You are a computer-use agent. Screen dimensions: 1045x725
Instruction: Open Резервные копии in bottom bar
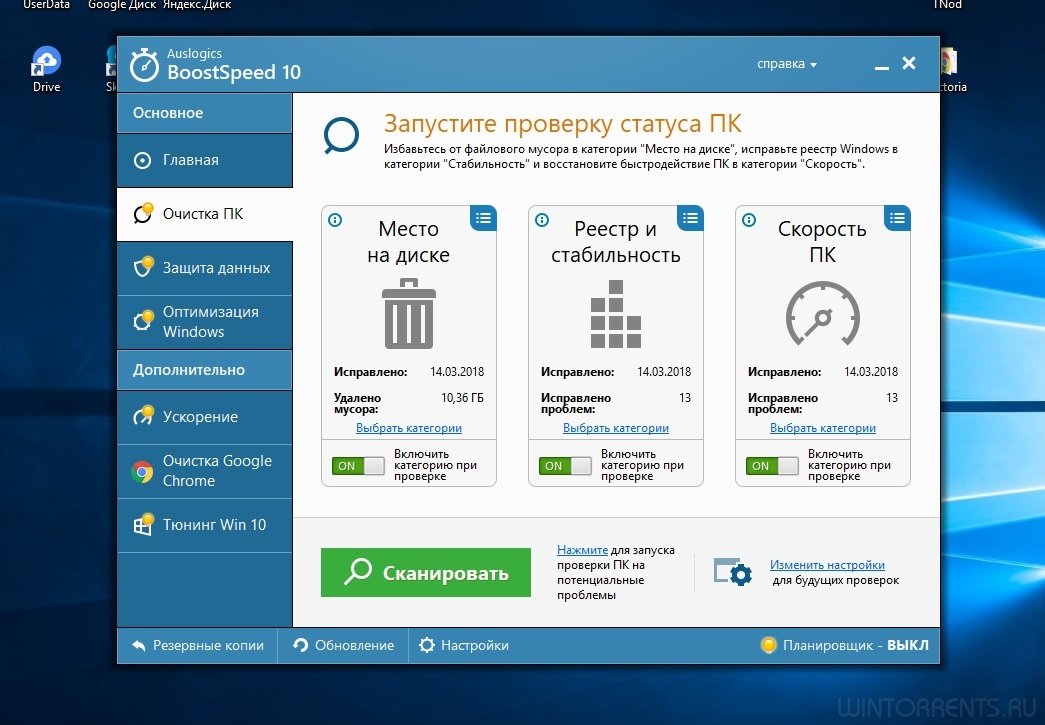(x=197, y=646)
